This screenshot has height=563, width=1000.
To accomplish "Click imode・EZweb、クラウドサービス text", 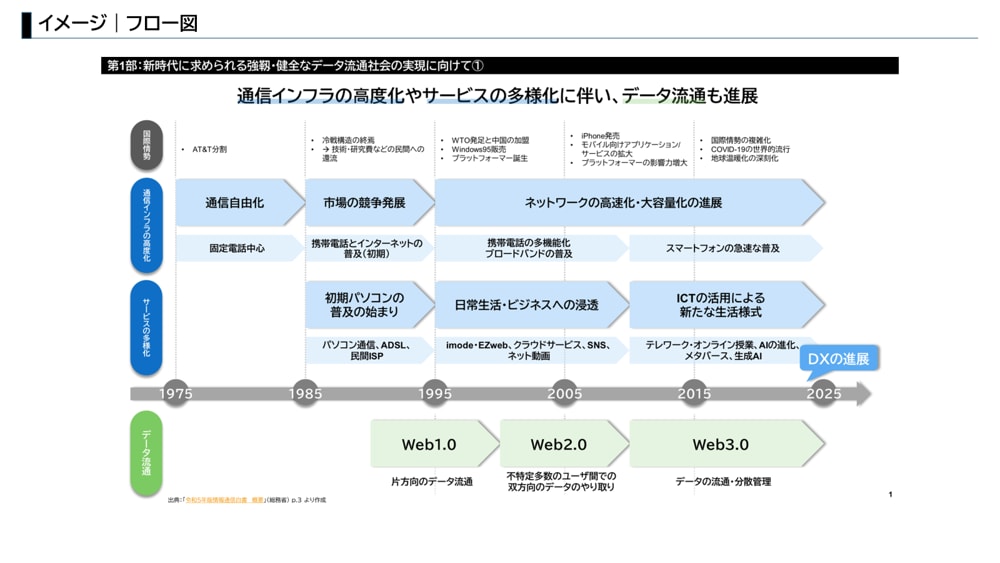I will (528, 350).
